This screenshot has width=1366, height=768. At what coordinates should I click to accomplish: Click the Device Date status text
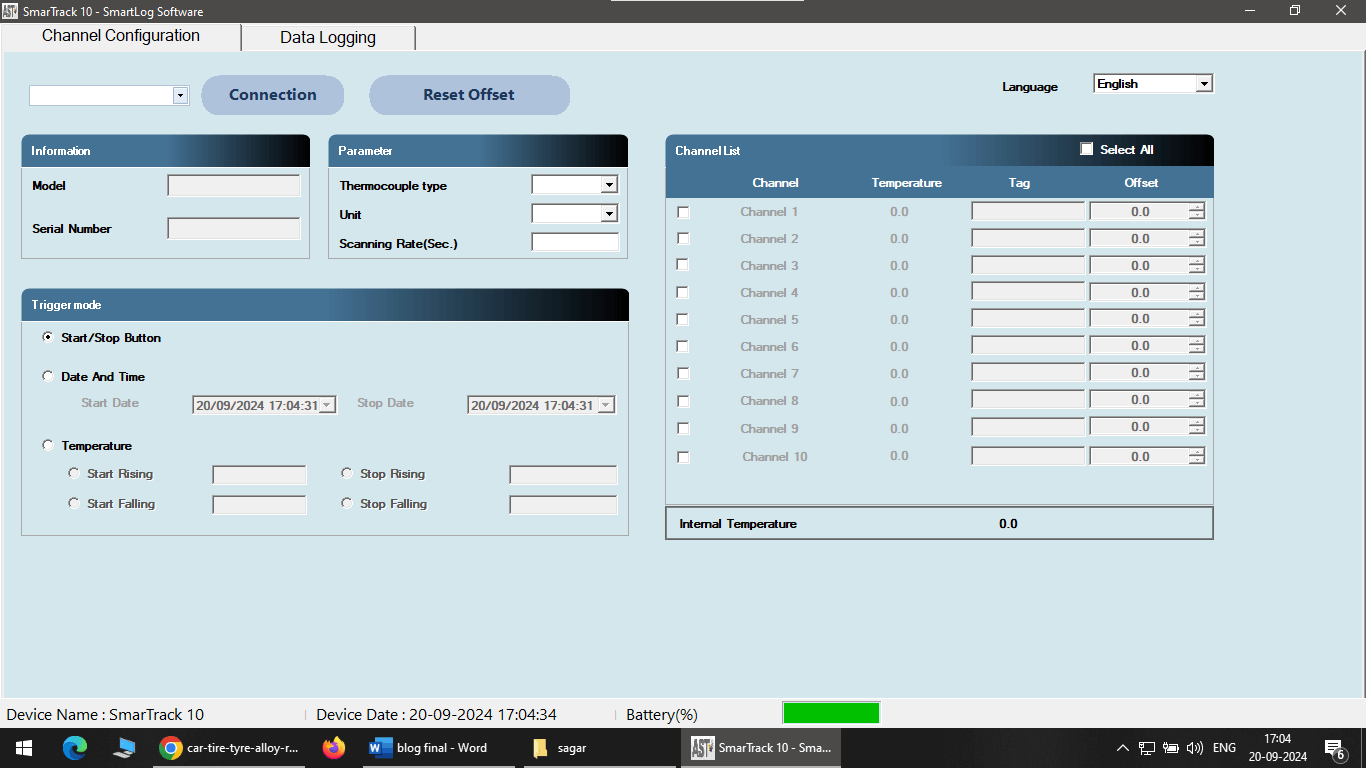pyautogui.click(x=436, y=714)
